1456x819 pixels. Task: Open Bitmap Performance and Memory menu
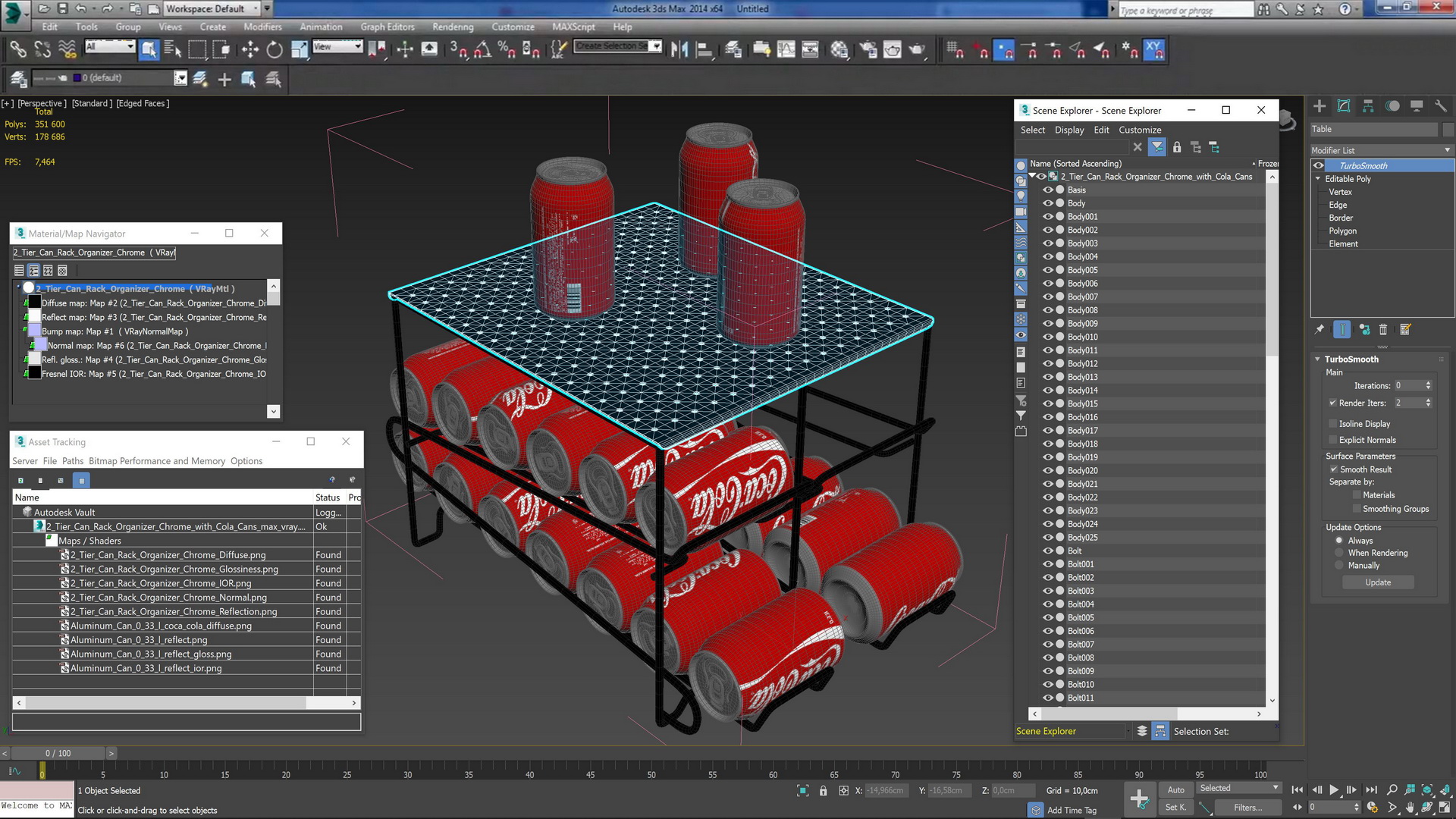[x=157, y=461]
